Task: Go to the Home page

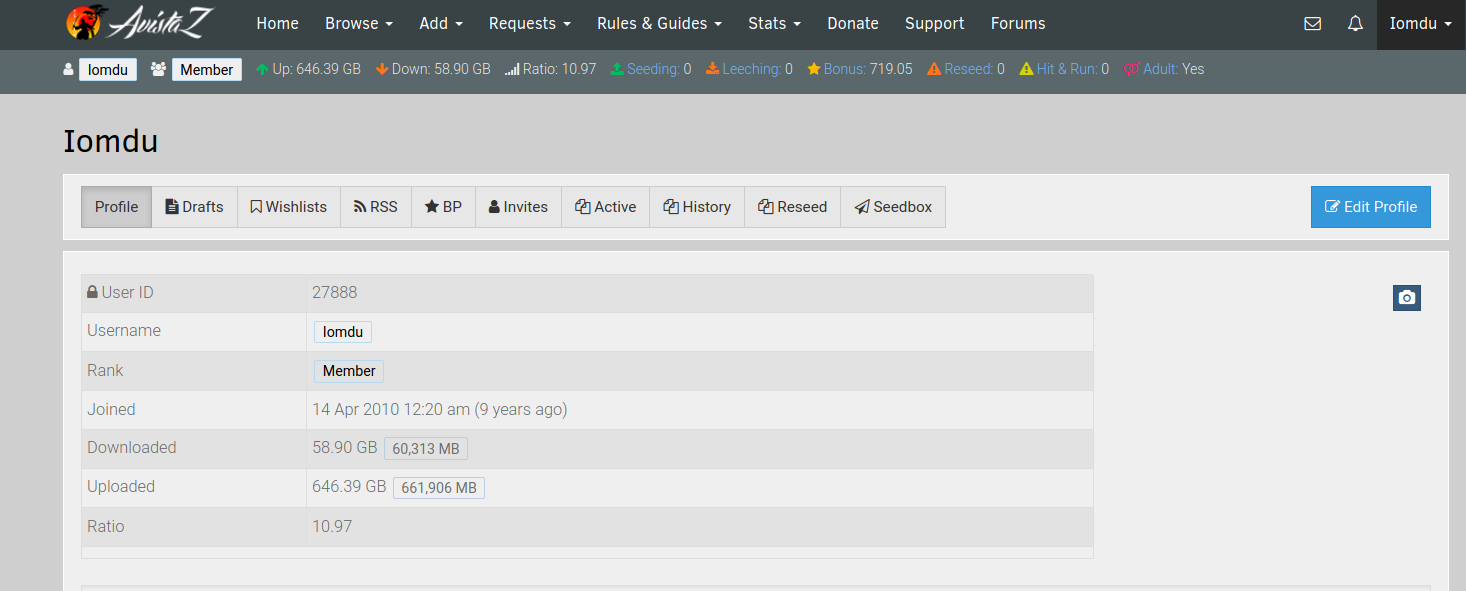Action: [277, 24]
